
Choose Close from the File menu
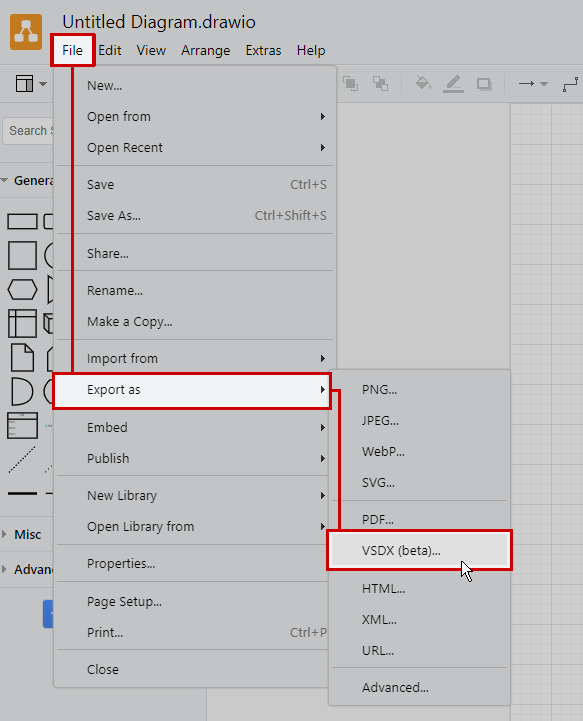coord(192,670)
